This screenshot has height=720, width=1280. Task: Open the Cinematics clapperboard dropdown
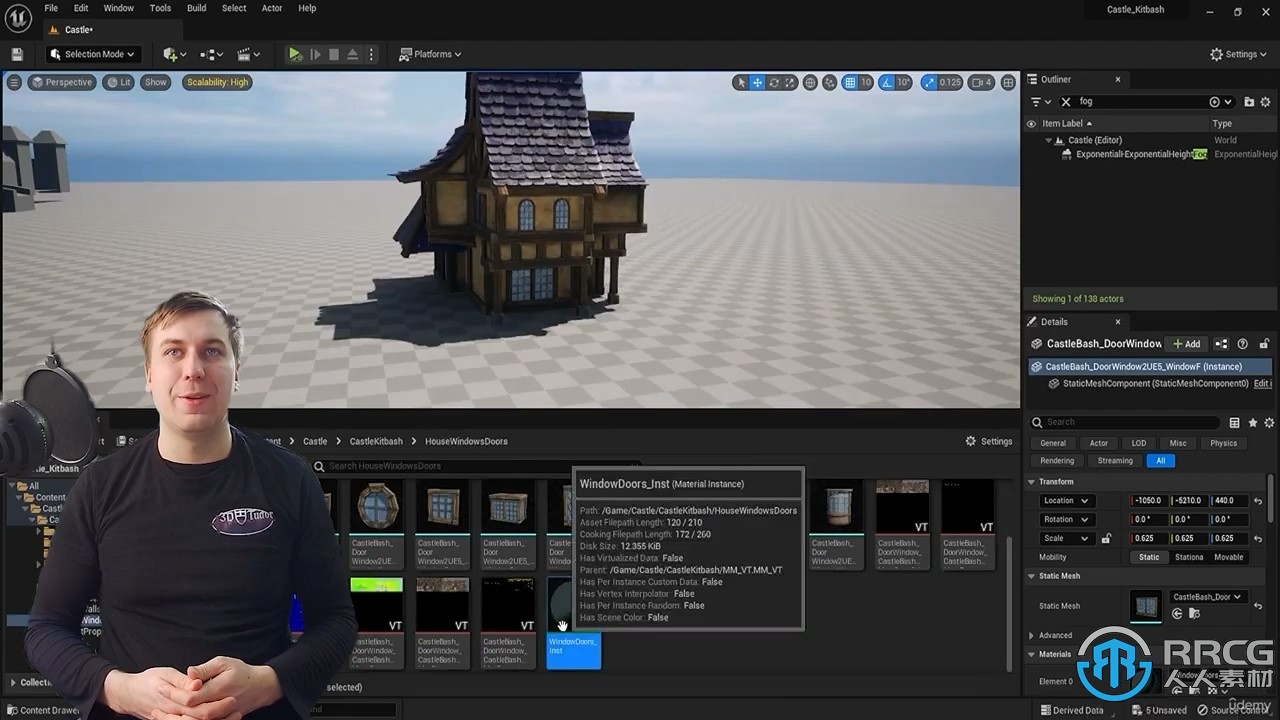coord(248,54)
